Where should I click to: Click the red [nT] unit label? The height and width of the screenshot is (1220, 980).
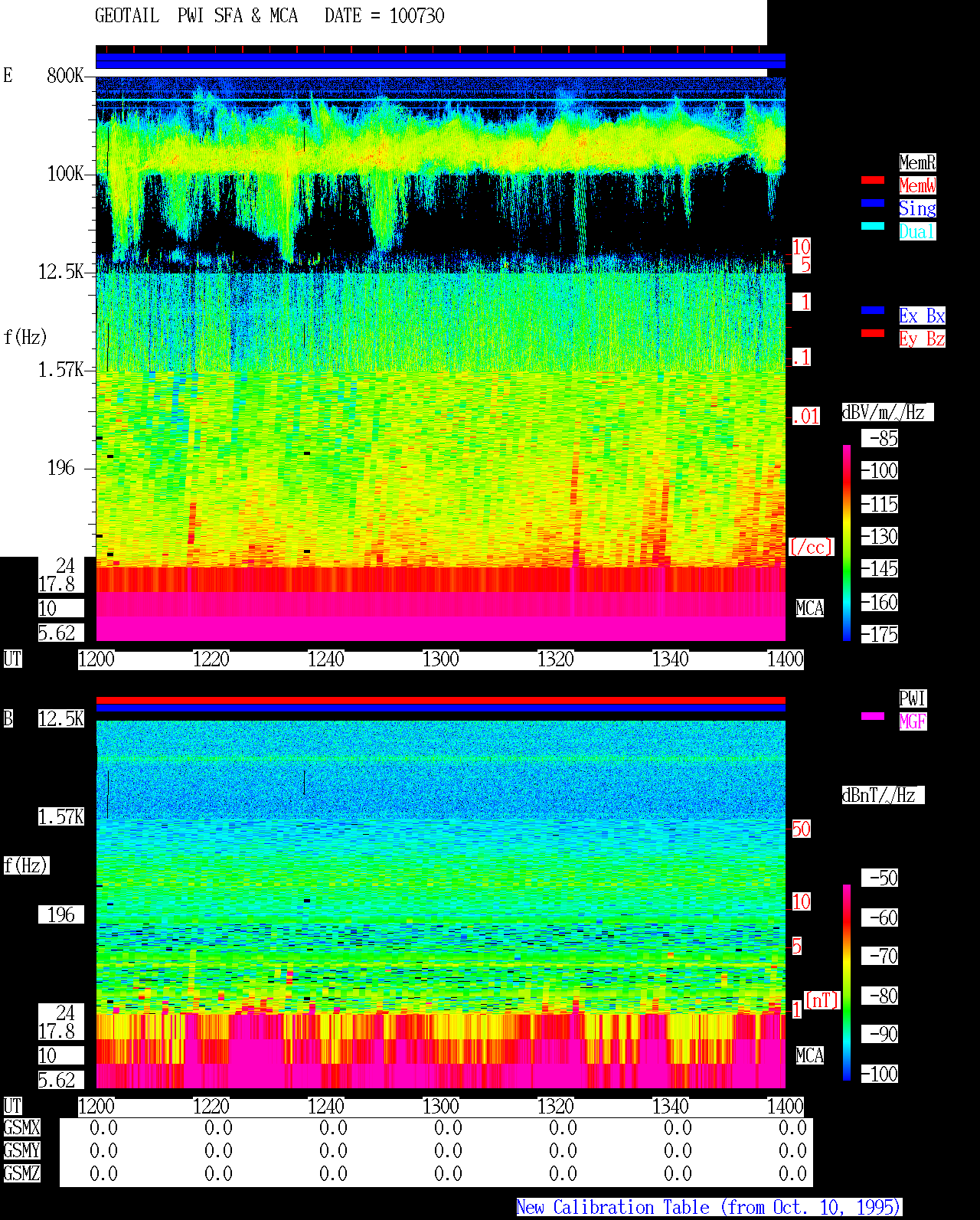pyautogui.click(x=822, y=999)
